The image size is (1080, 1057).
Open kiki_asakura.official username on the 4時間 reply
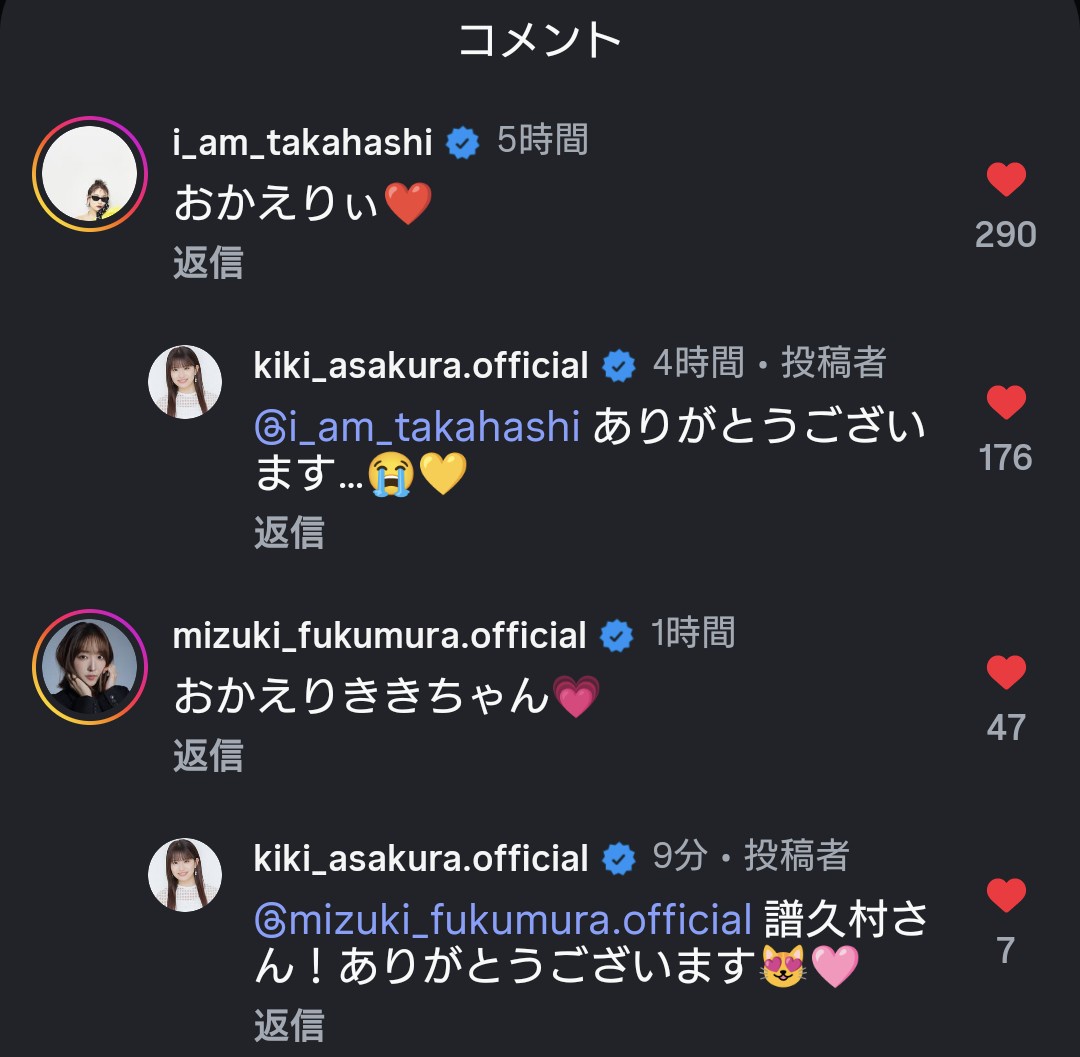421,365
